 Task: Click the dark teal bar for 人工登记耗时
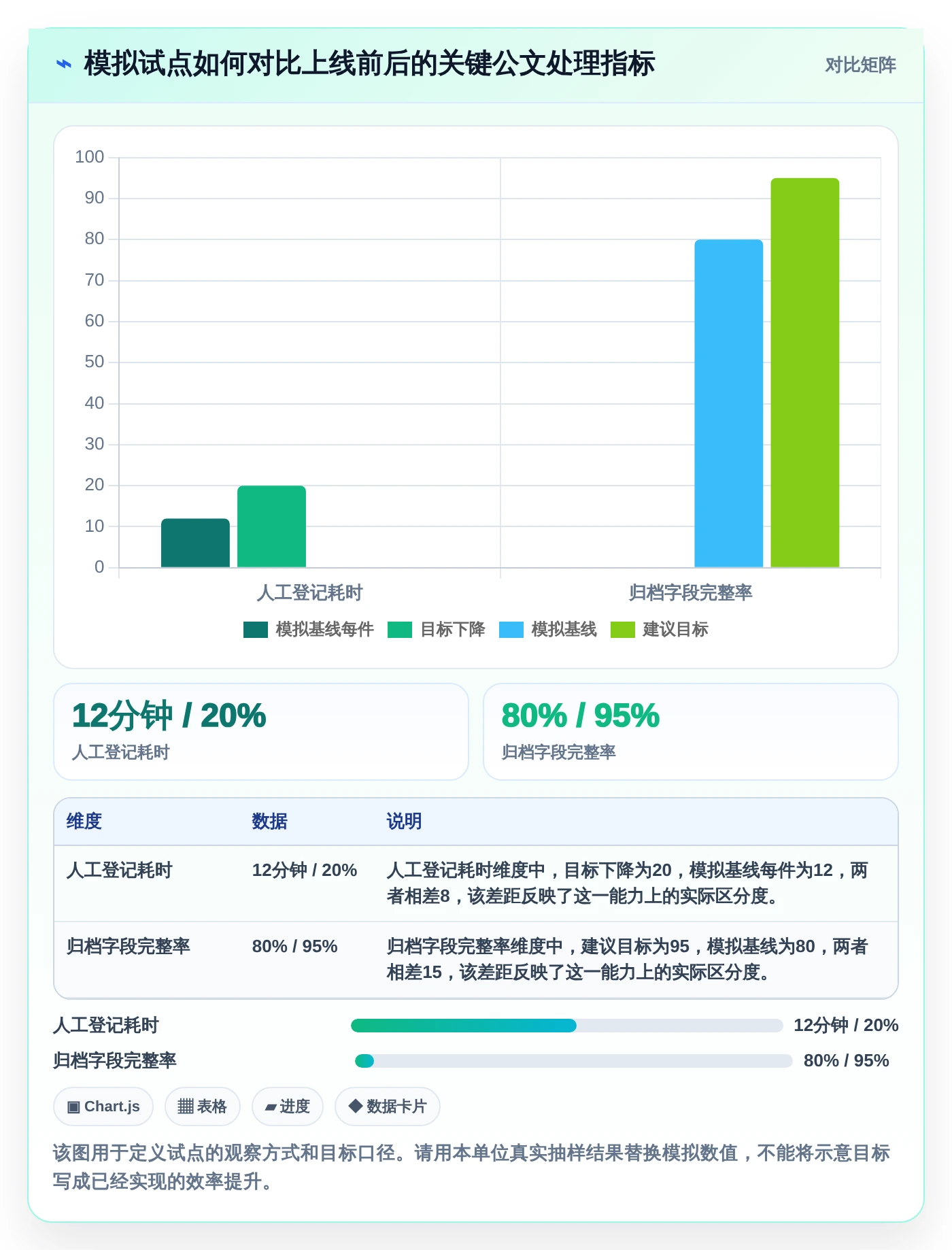coord(195,543)
